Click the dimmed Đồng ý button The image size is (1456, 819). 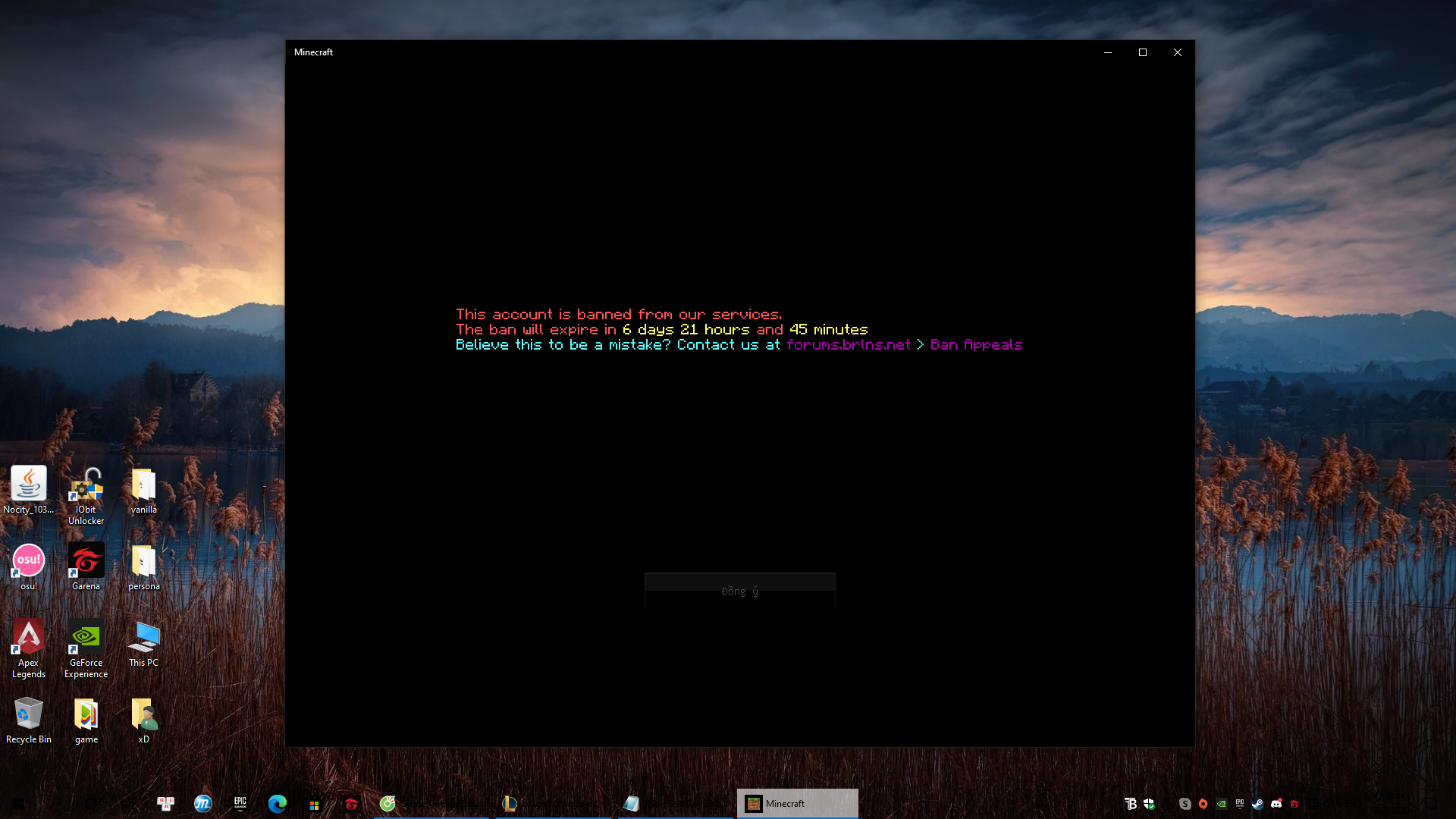pos(739,590)
